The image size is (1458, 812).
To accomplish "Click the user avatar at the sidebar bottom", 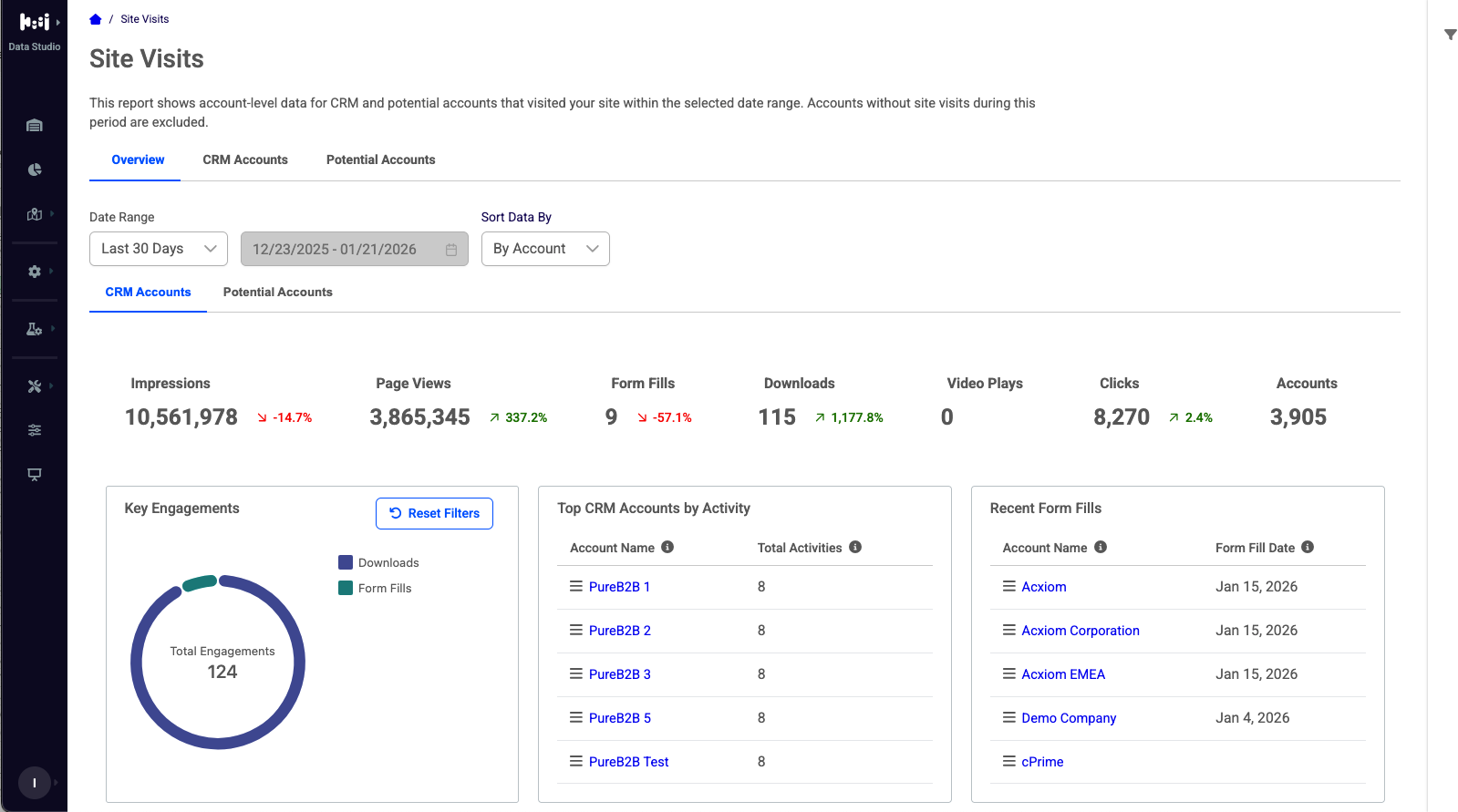I will pos(35,783).
